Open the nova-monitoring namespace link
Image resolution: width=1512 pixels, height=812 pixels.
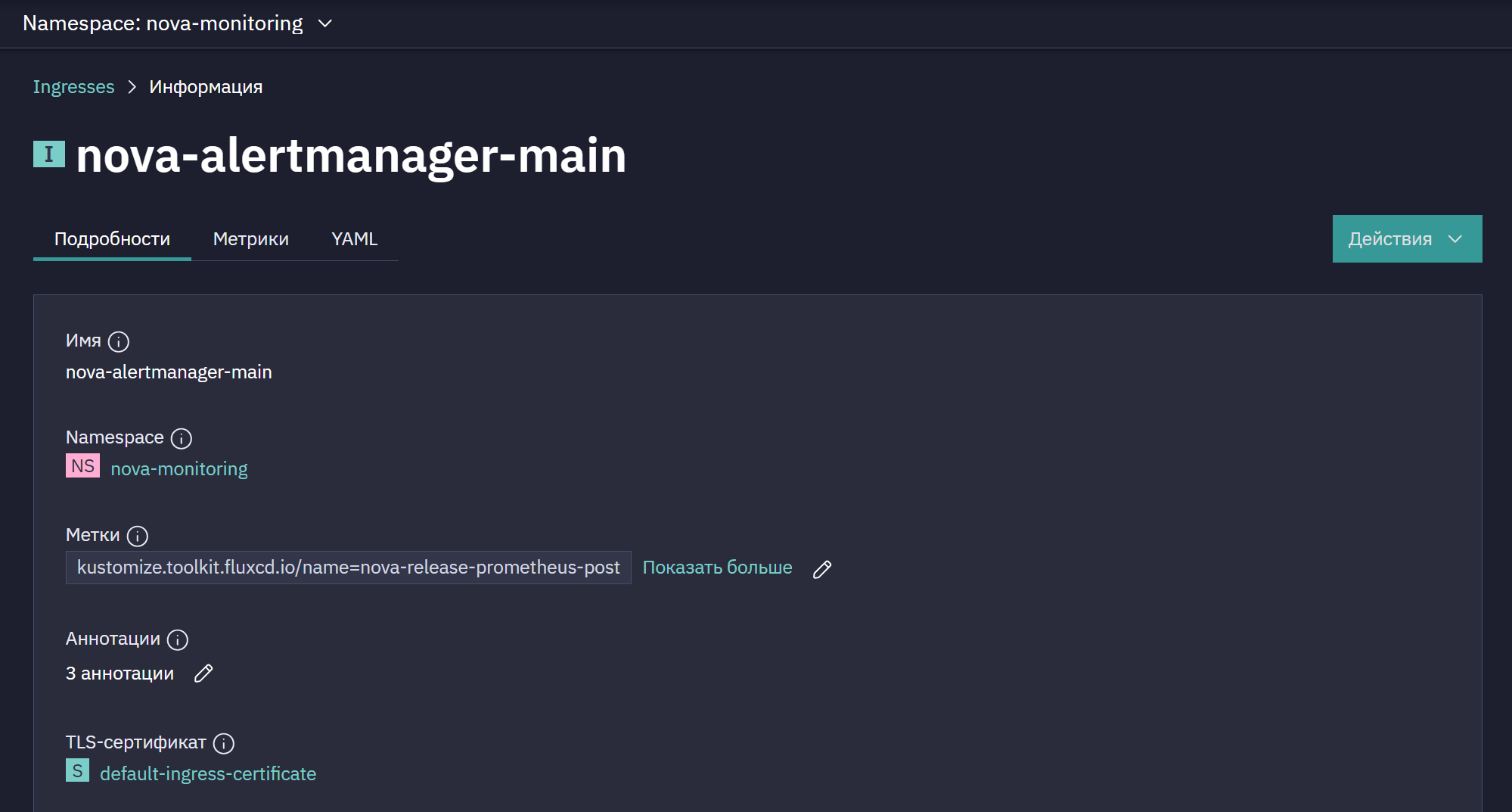(x=179, y=469)
